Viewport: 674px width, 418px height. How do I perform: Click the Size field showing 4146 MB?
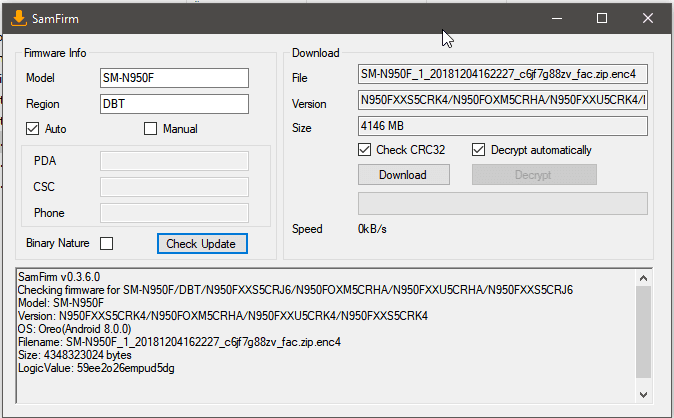pyautogui.click(x=502, y=126)
